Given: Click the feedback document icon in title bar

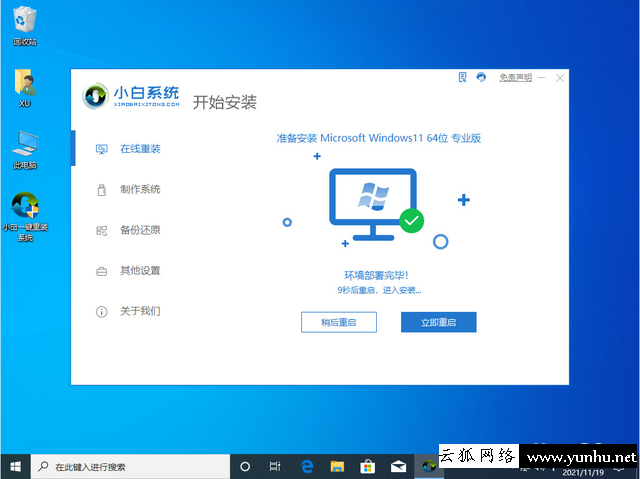Looking at the screenshot, I should [x=462, y=77].
